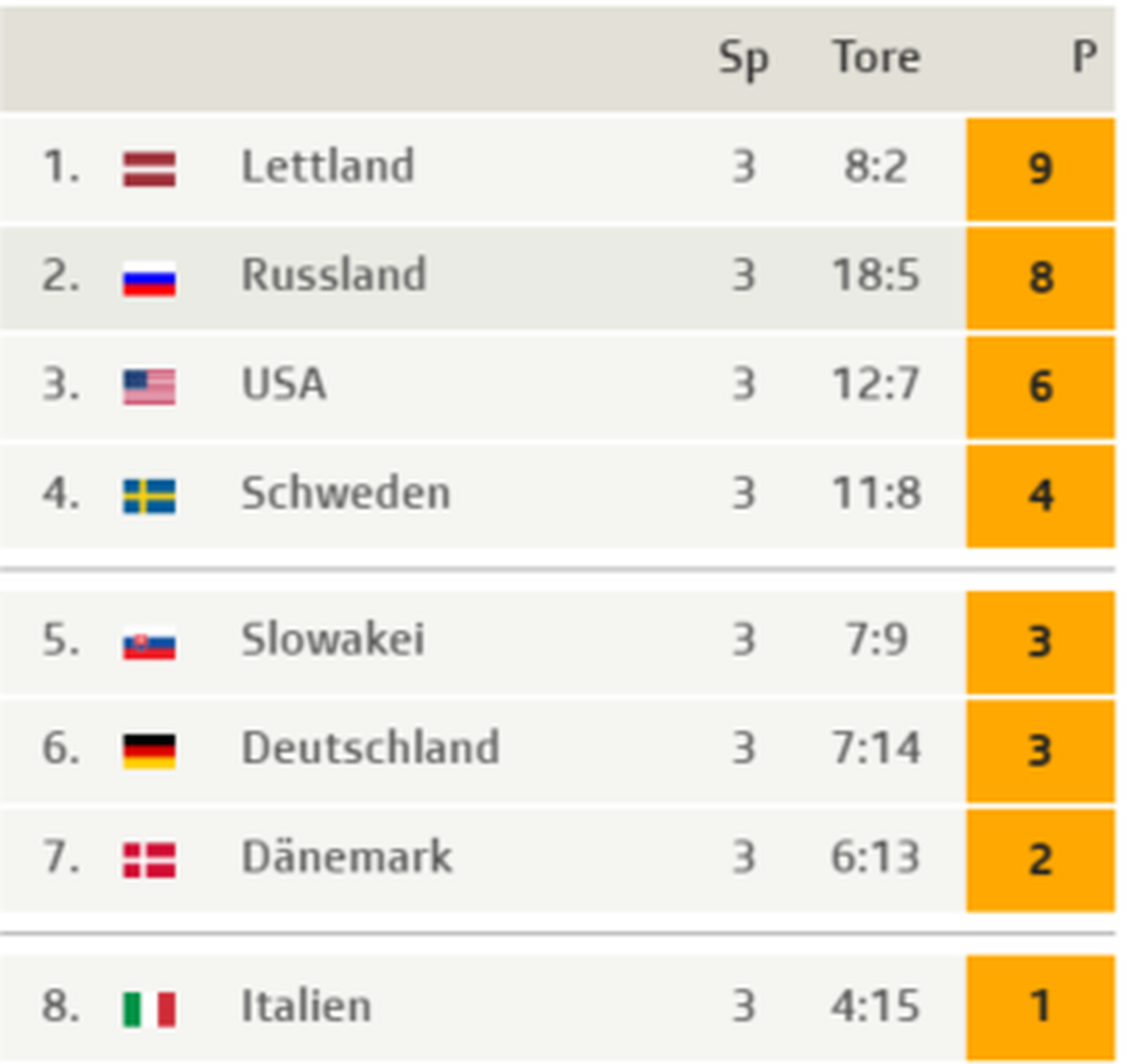The height and width of the screenshot is (1064, 1132).
Task: Click the Germany flag icon
Action: coord(150,751)
